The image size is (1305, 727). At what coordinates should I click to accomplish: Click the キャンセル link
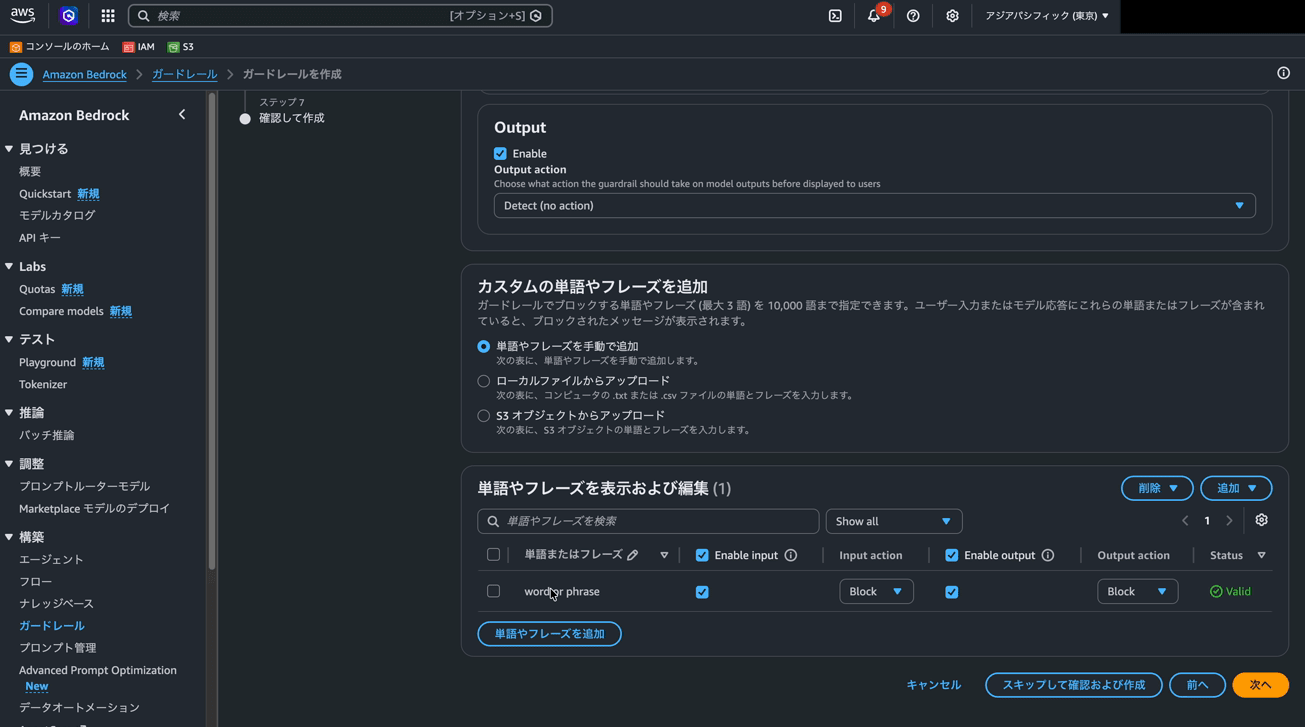coord(933,685)
